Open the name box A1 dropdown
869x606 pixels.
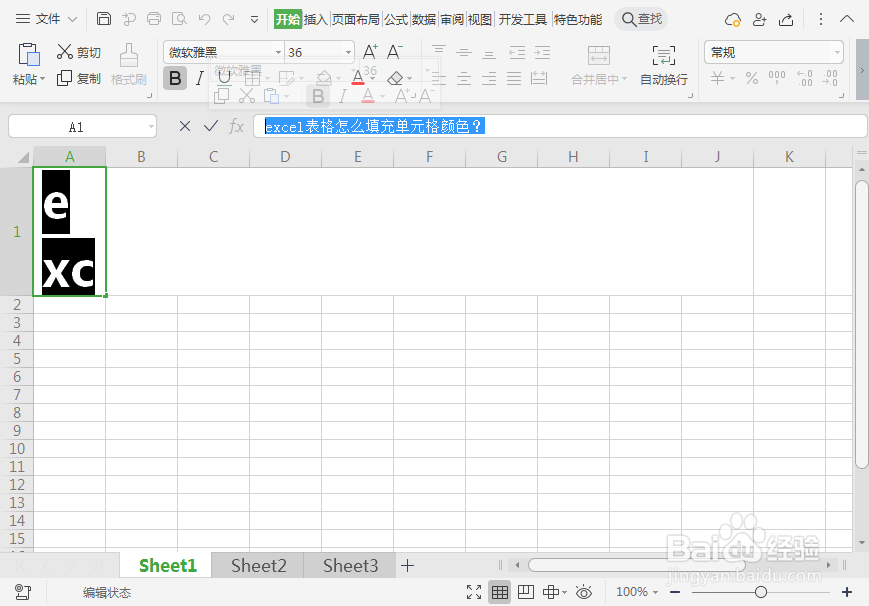point(151,127)
